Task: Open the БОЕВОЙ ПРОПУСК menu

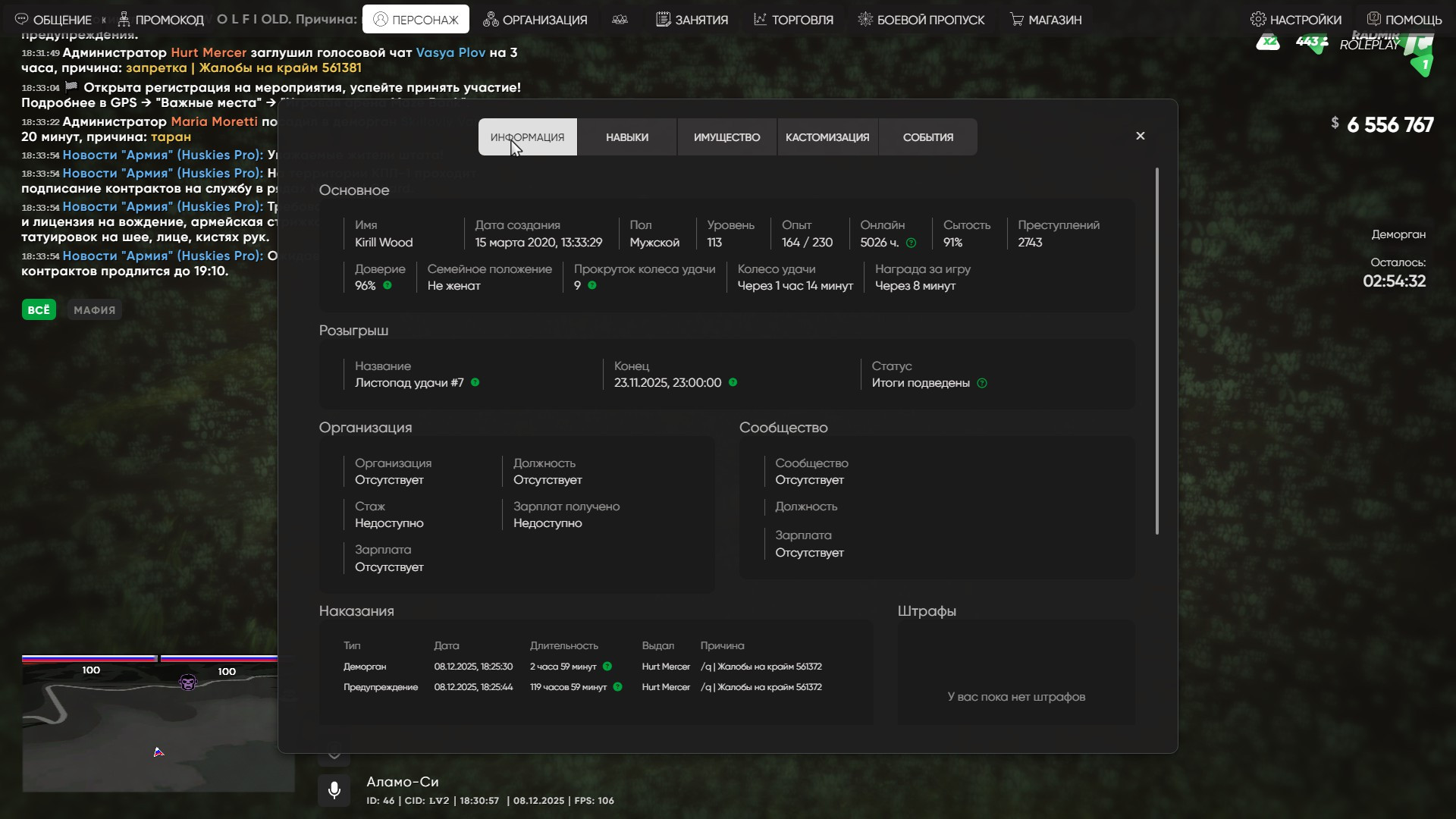Action: click(921, 20)
